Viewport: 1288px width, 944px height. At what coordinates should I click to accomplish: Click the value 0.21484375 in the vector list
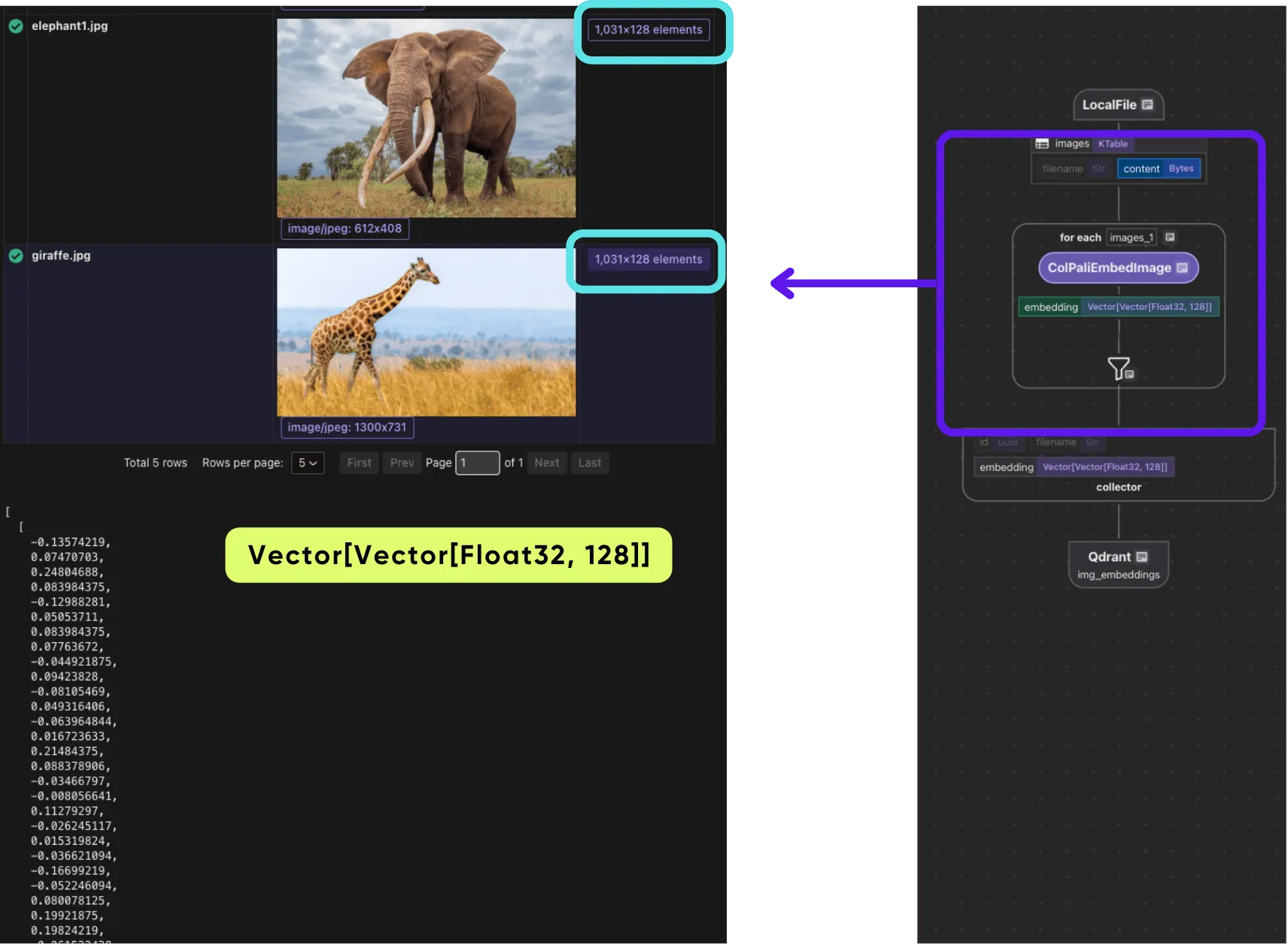68,751
